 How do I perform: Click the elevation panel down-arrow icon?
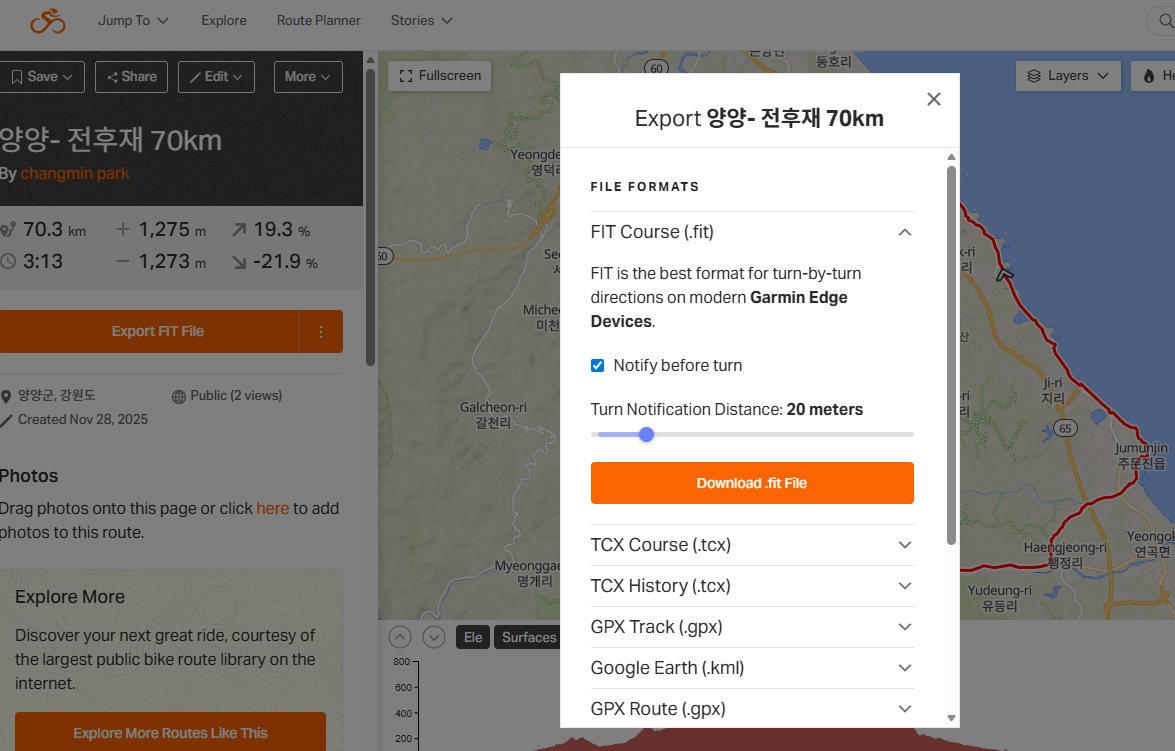(x=433, y=637)
